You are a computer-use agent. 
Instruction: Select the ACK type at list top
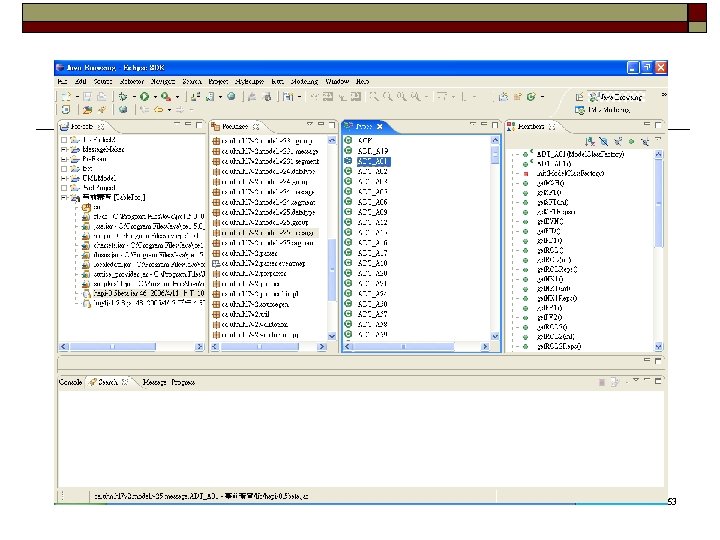pos(365,141)
